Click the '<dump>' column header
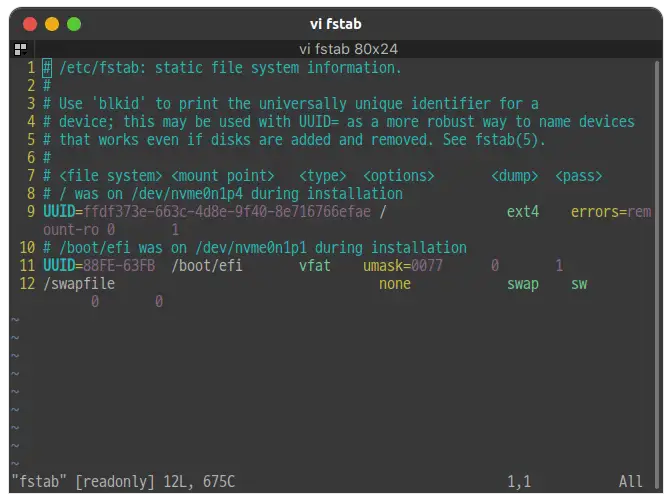672x502 pixels. (x=514, y=176)
